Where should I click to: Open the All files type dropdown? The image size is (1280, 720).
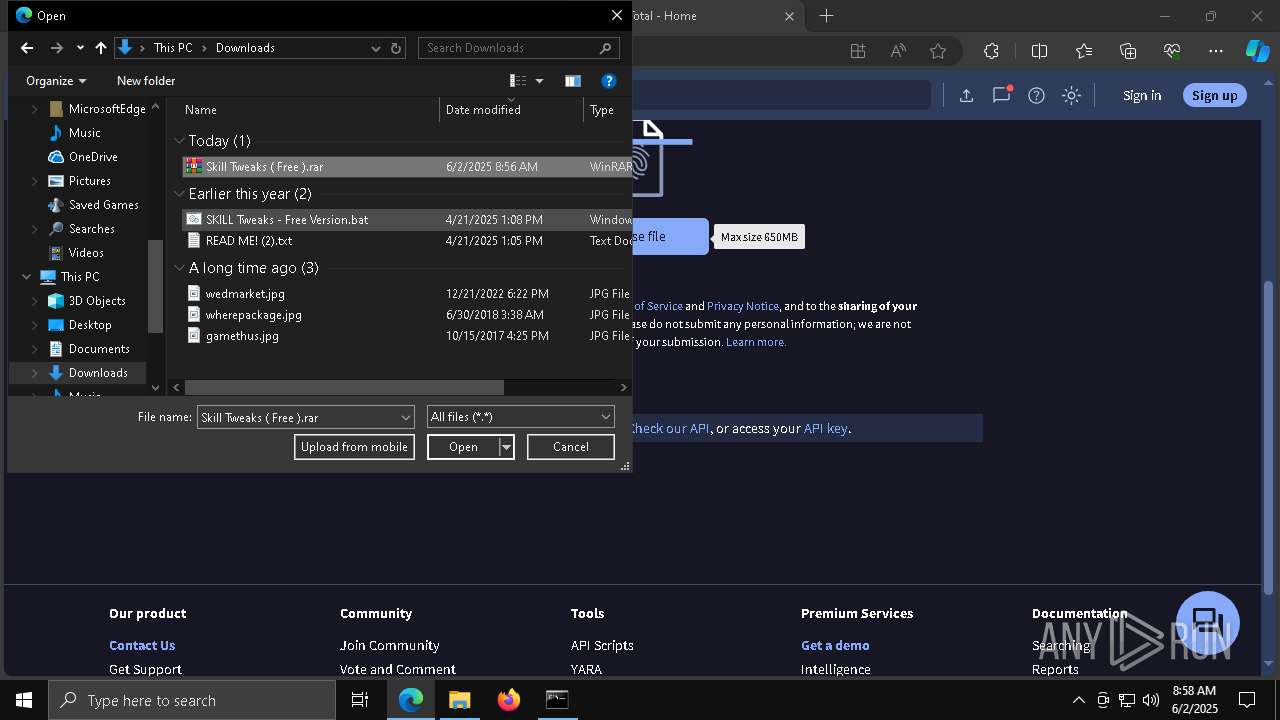pyautogui.click(x=520, y=417)
